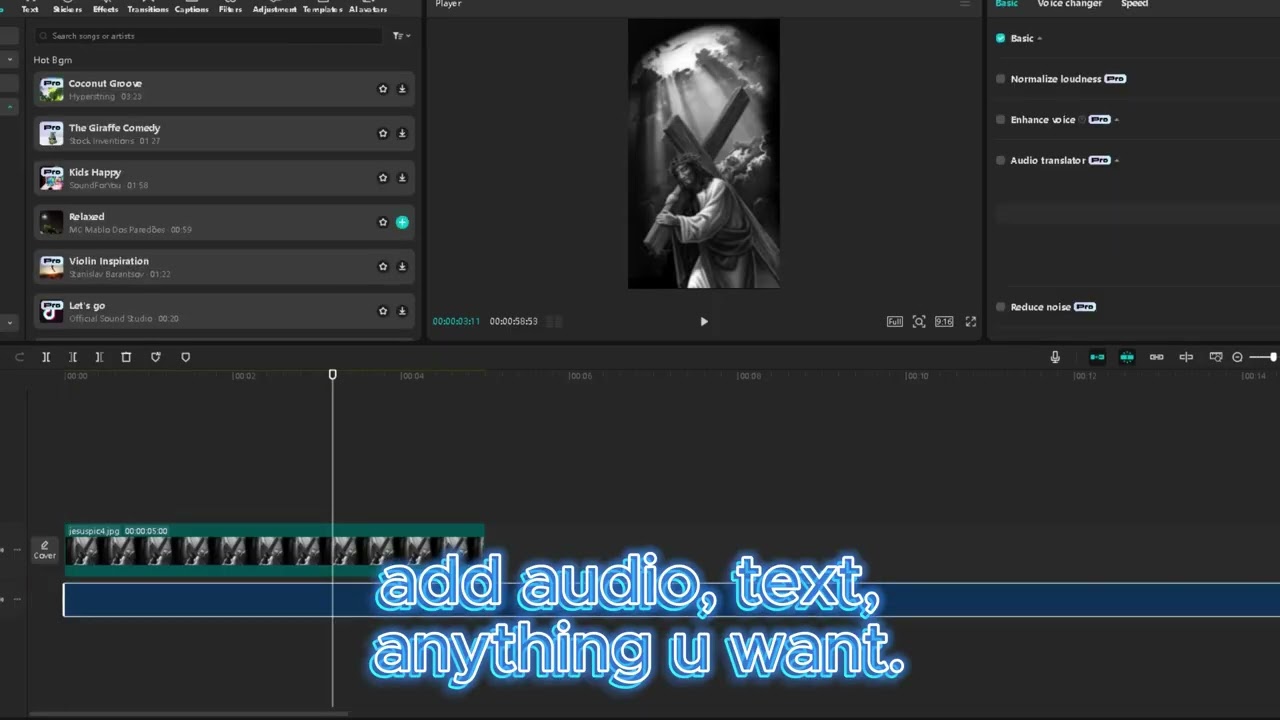This screenshot has width=1280, height=720.
Task: Click the Coconut Groove album thumbnail
Action: [51, 89]
